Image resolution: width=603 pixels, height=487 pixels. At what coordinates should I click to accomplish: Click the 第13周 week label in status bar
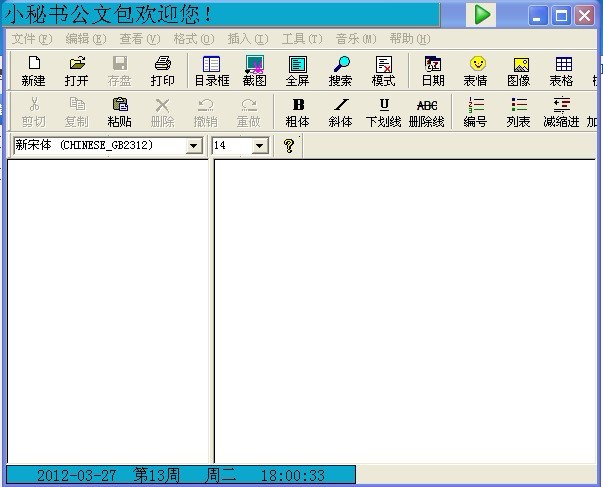click(x=157, y=475)
